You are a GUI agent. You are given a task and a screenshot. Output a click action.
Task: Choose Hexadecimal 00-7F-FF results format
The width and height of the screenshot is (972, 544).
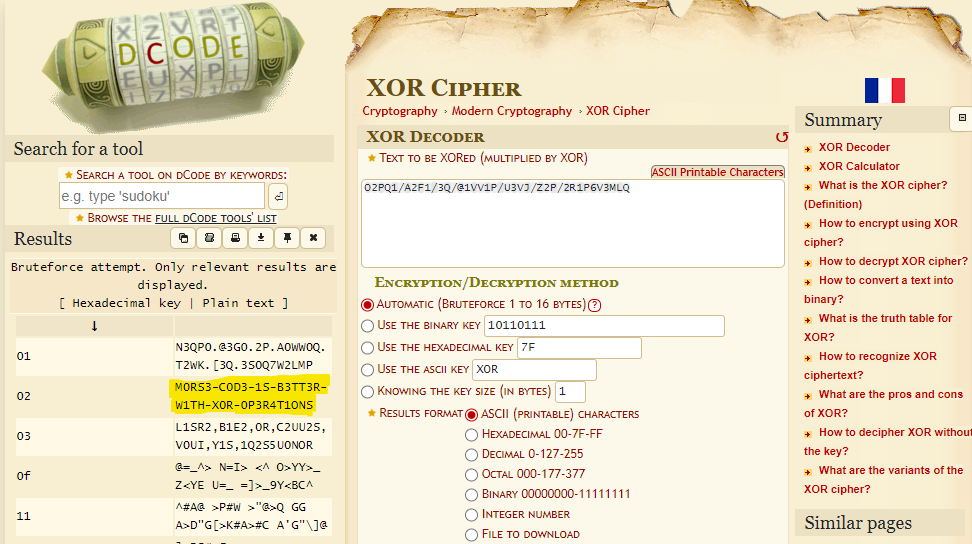(x=472, y=435)
